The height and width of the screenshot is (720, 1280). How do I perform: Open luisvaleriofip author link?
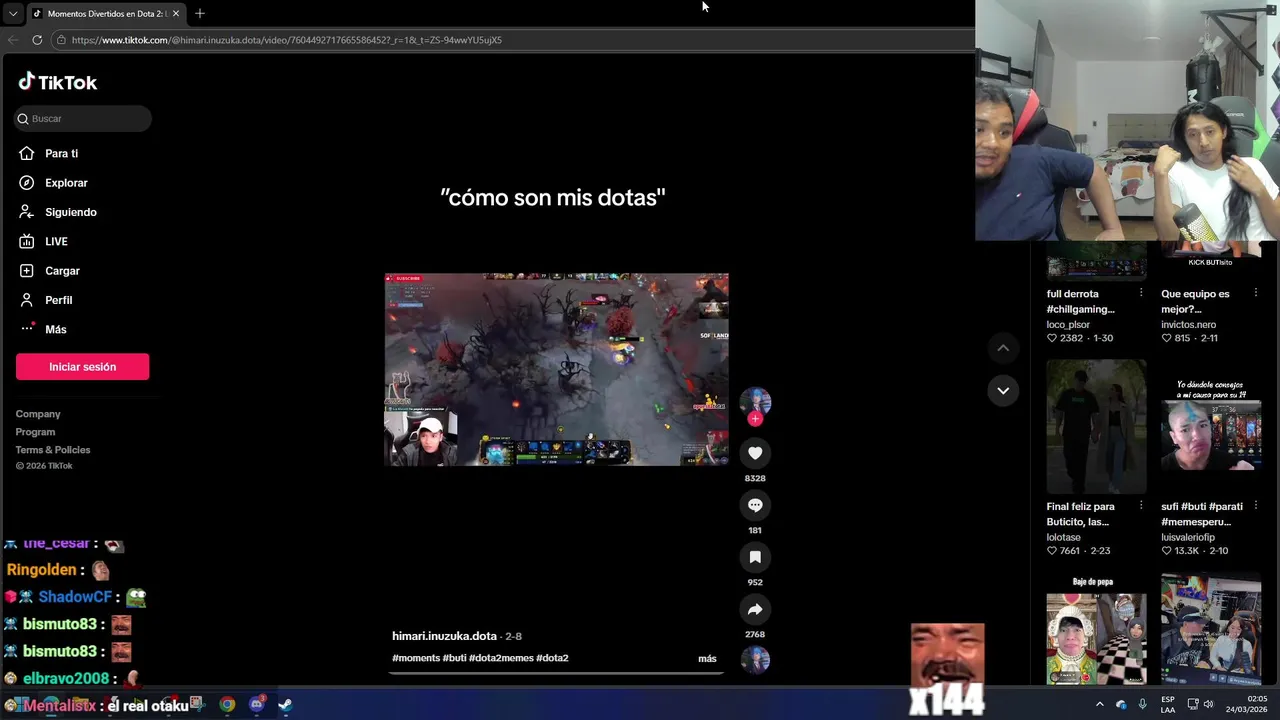point(1188,538)
